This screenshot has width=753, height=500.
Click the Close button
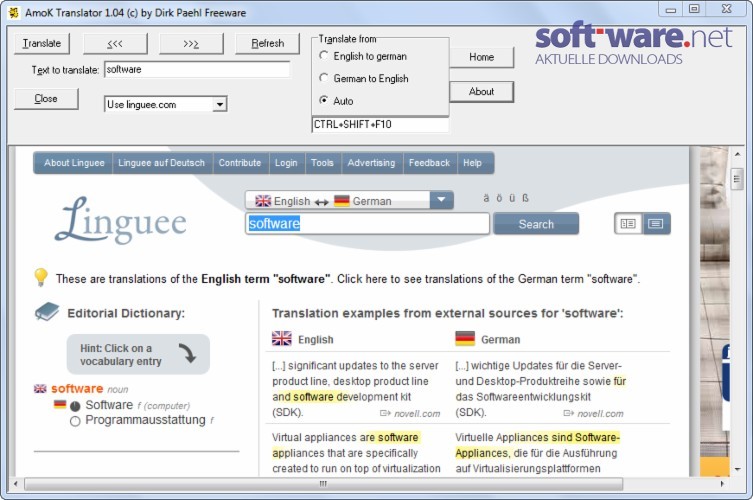click(x=46, y=98)
